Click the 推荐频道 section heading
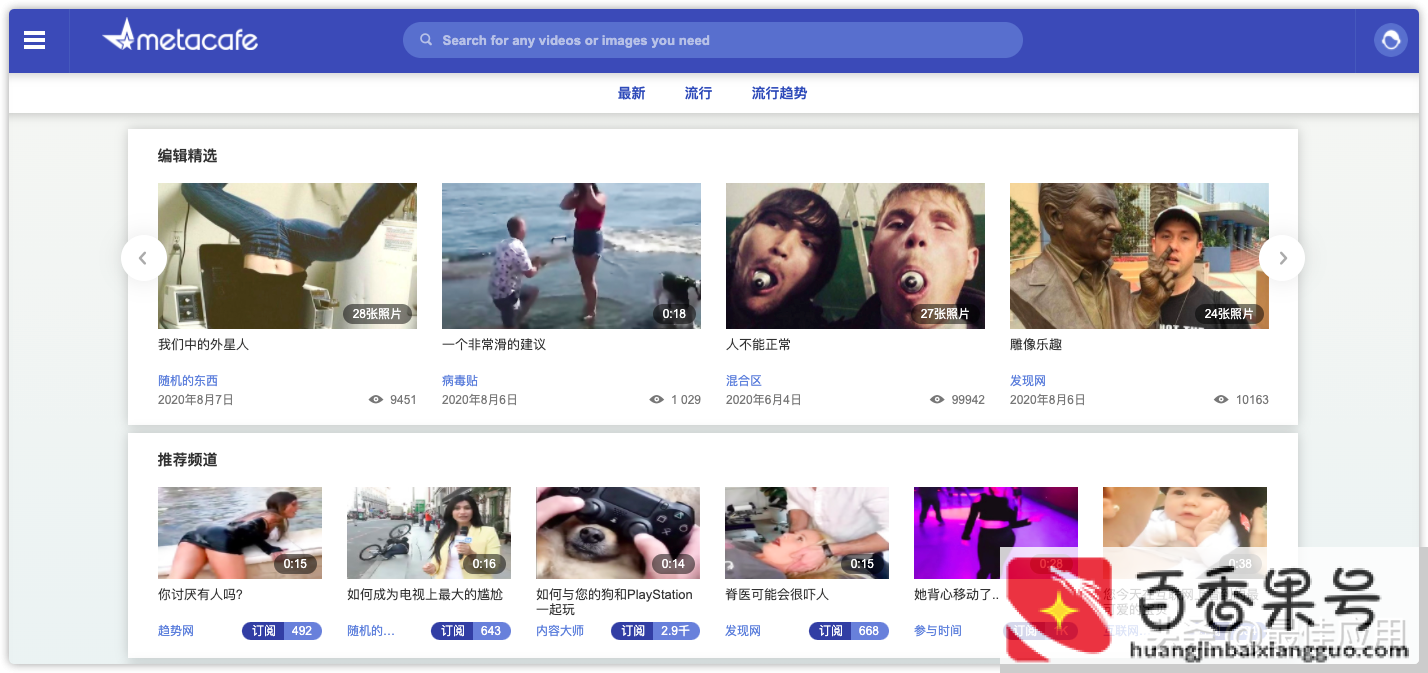This screenshot has width=1428, height=673. (x=187, y=460)
